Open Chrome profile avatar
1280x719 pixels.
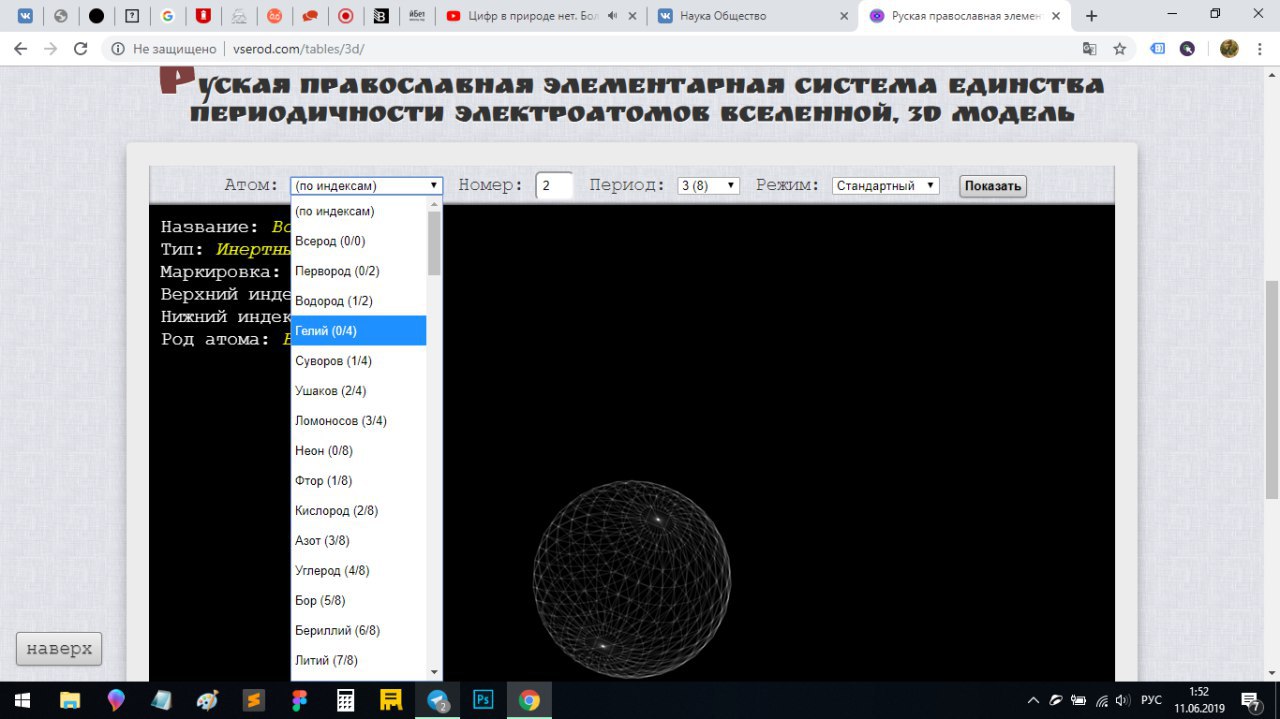pos(1229,48)
